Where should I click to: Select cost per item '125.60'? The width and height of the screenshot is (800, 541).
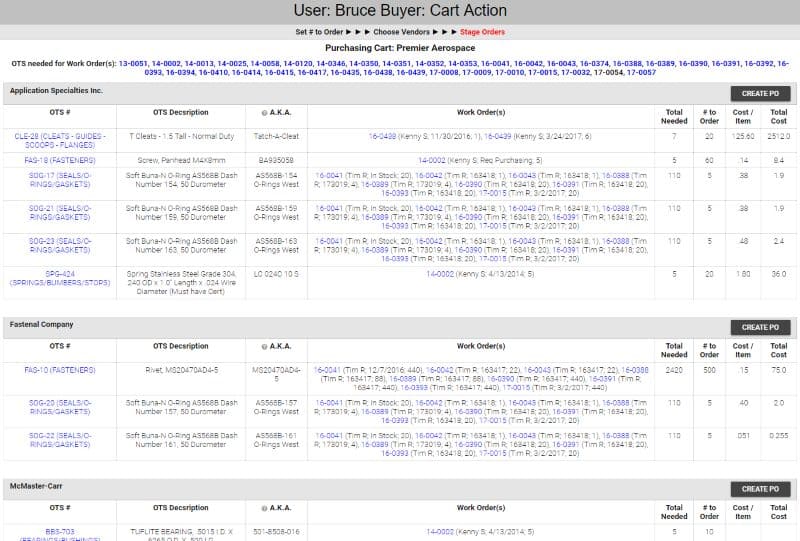pyautogui.click(x=743, y=136)
